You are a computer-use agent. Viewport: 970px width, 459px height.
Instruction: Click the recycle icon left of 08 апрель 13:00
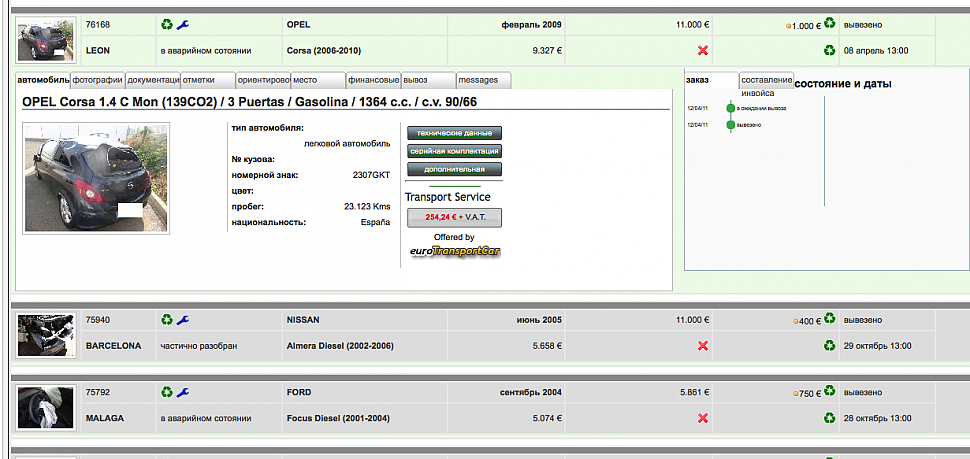(830, 50)
